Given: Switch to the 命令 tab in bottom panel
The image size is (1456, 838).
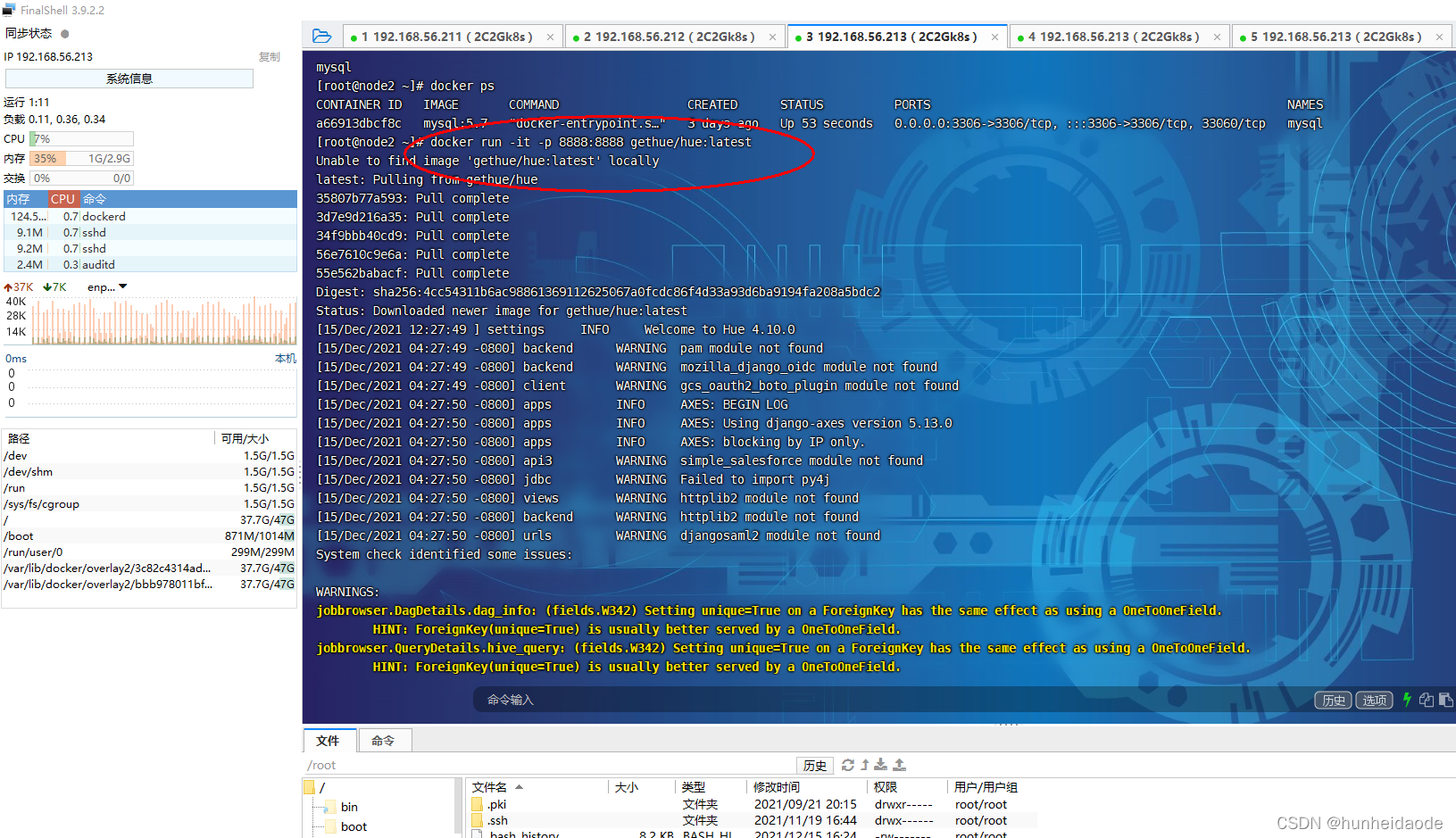Looking at the screenshot, I should point(385,740).
